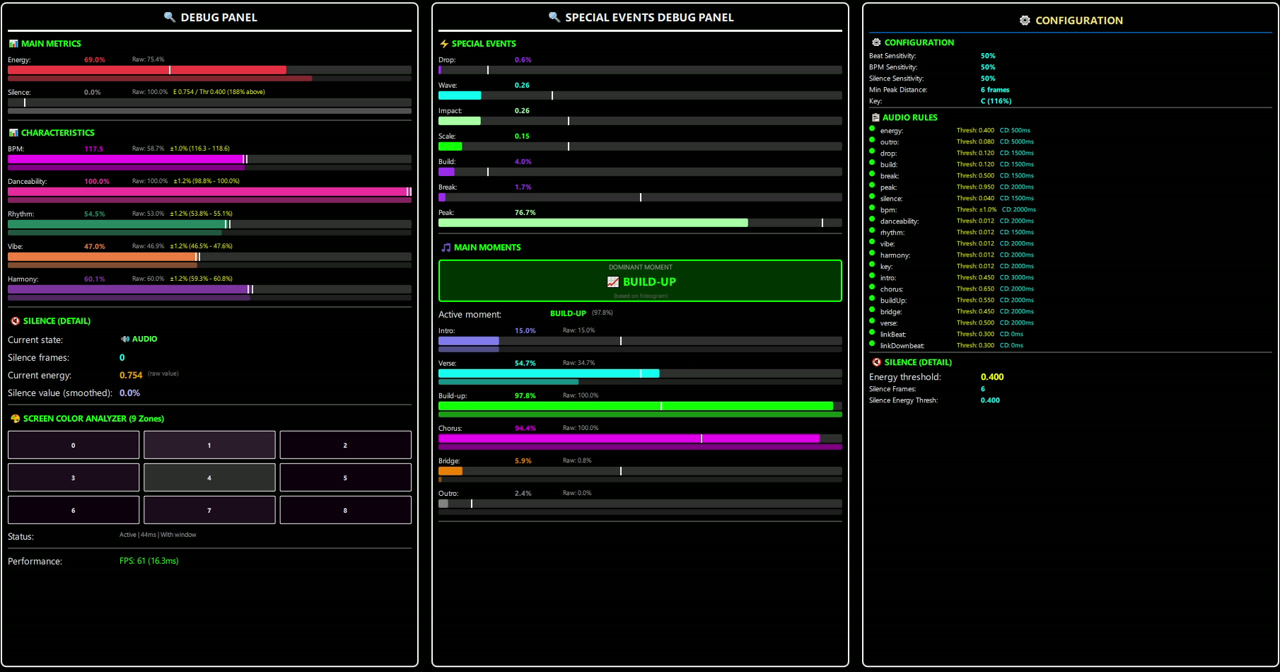
Task: Click the 'Active | 44ms | With window' status text
Action: (x=158, y=535)
